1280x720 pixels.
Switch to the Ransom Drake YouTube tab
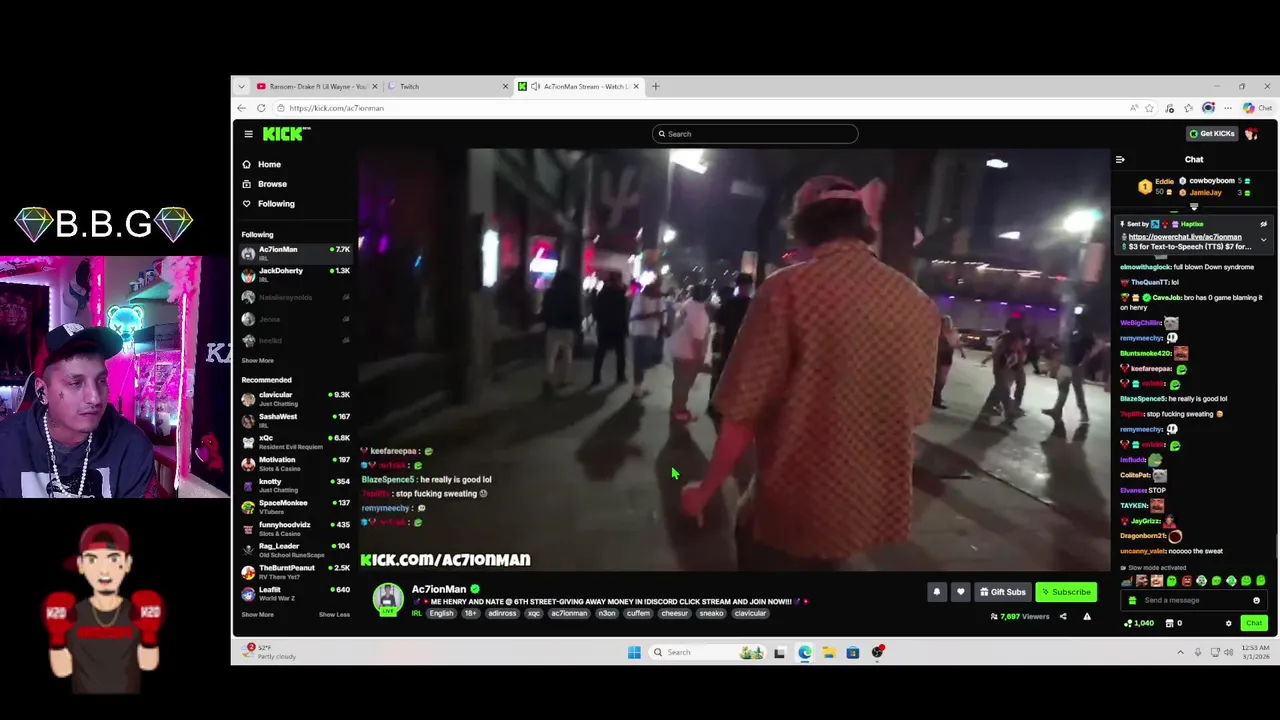(x=317, y=87)
